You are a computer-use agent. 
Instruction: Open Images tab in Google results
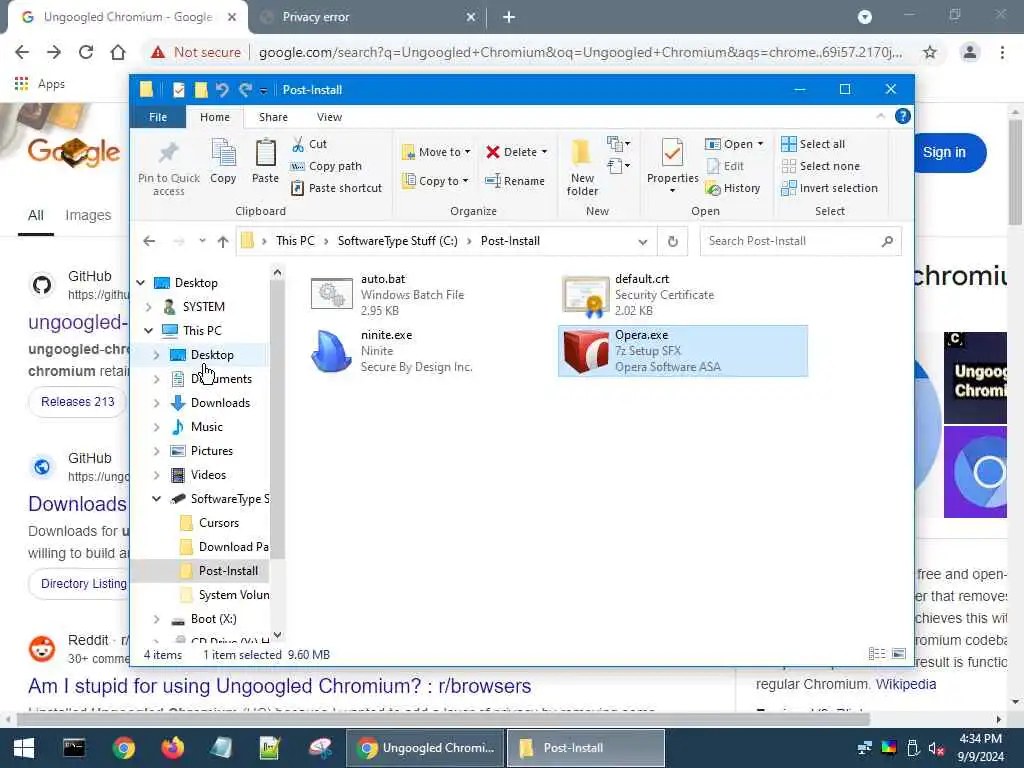click(x=88, y=215)
